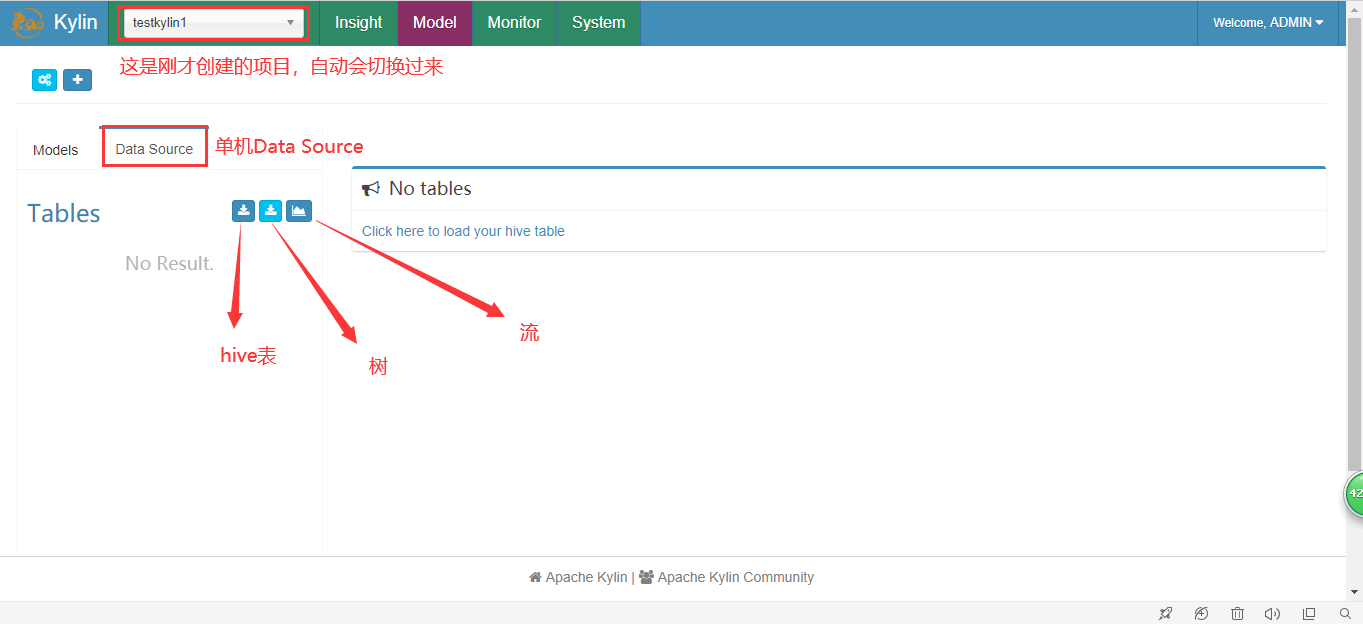
Task: Click the trash bin icon in status bar
Action: (x=1237, y=613)
